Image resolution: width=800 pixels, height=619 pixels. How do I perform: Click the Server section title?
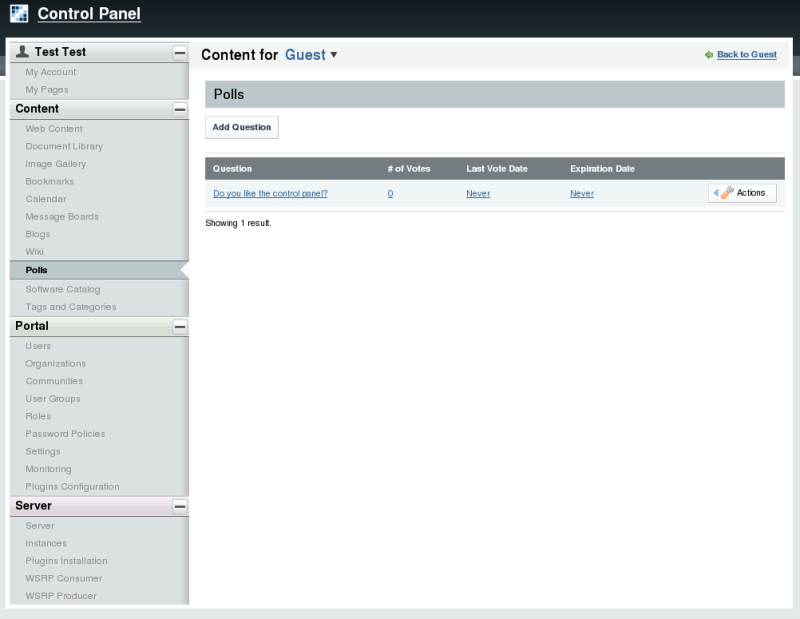pos(33,506)
